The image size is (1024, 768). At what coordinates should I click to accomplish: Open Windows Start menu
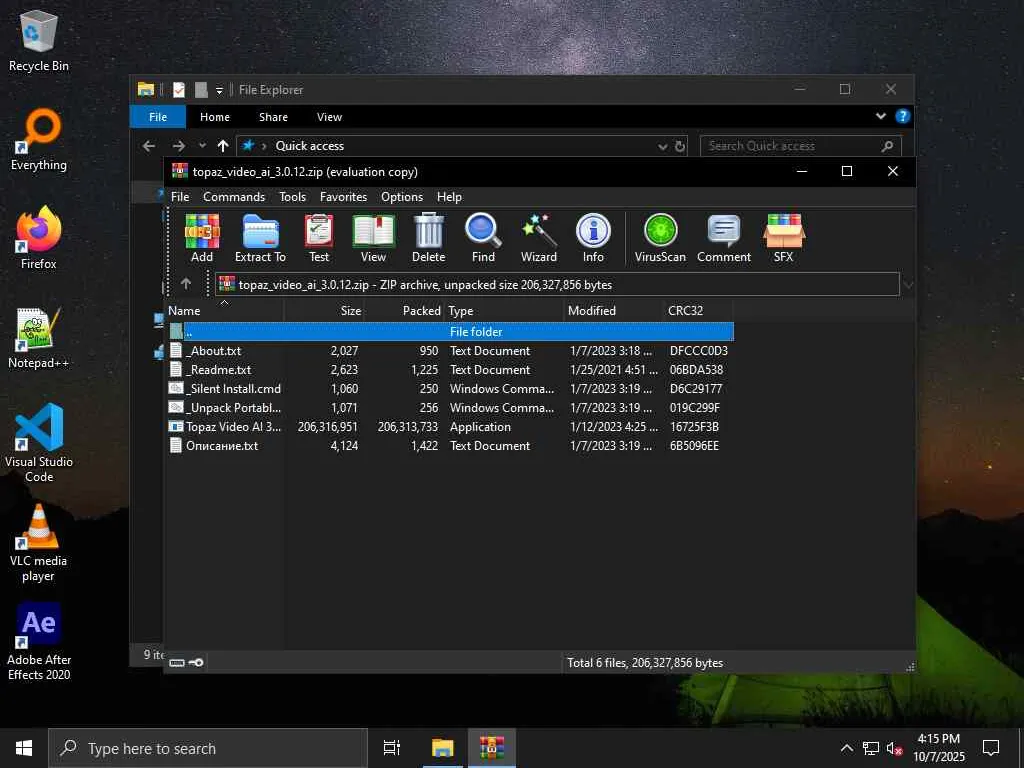coord(24,748)
